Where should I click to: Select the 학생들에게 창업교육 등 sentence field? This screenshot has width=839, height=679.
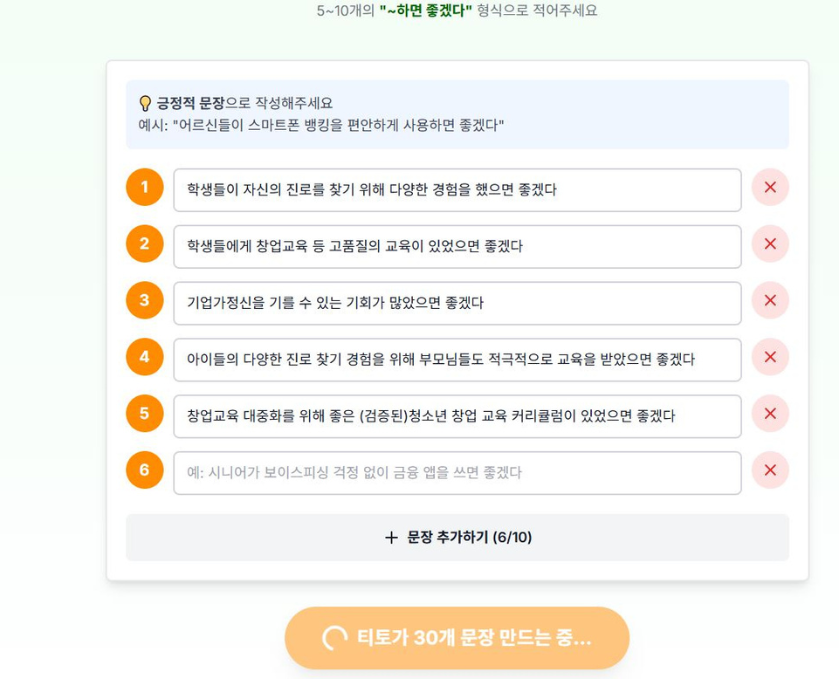[457, 246]
